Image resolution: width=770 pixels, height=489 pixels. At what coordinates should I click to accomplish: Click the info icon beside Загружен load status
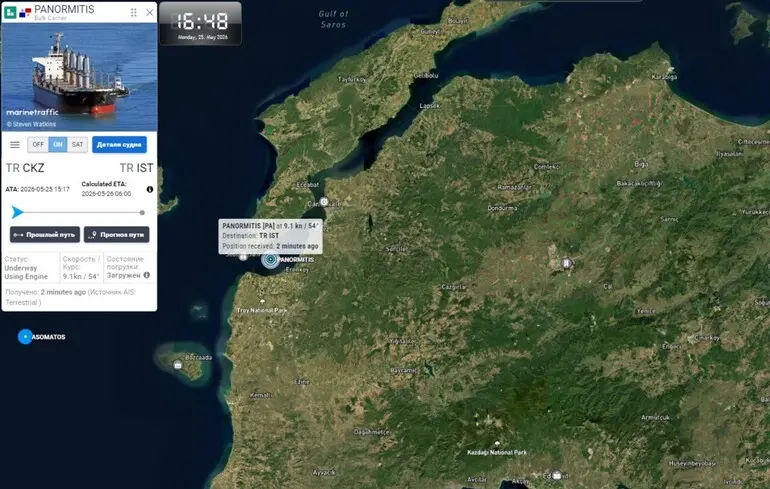pyautogui.click(x=146, y=275)
